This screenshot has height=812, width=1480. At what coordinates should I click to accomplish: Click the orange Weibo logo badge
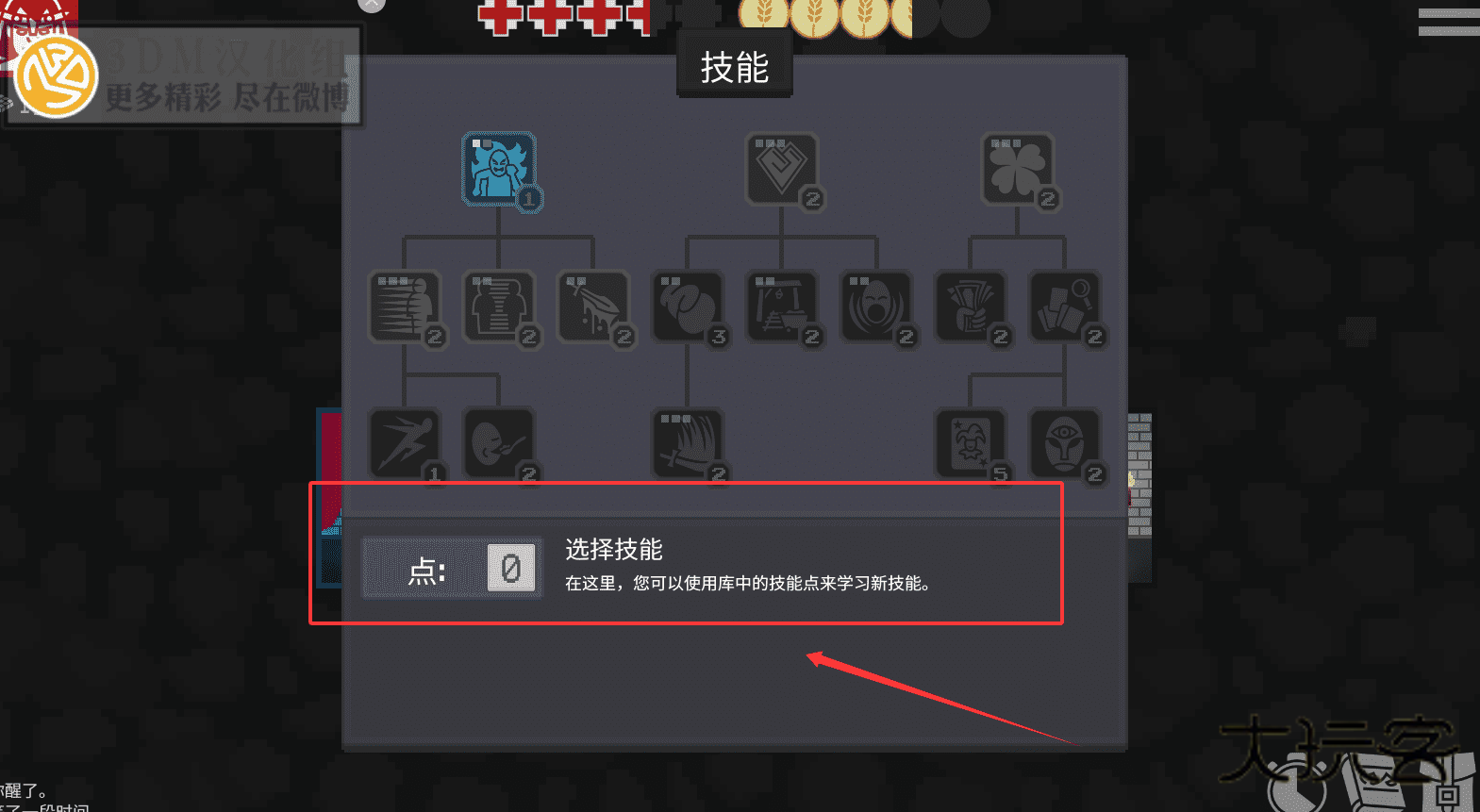click(57, 77)
